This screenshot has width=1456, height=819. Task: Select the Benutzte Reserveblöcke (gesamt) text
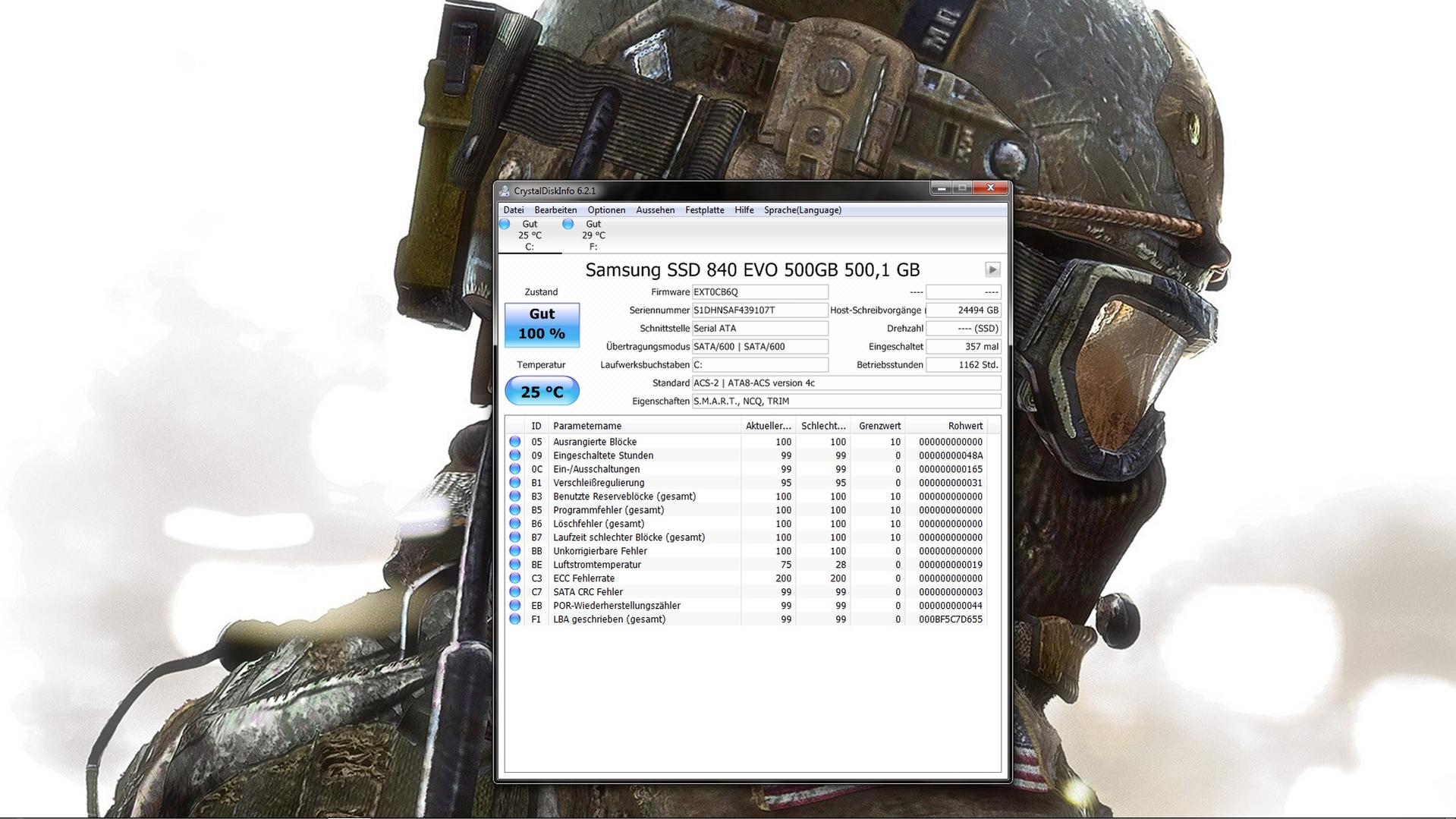click(x=624, y=496)
